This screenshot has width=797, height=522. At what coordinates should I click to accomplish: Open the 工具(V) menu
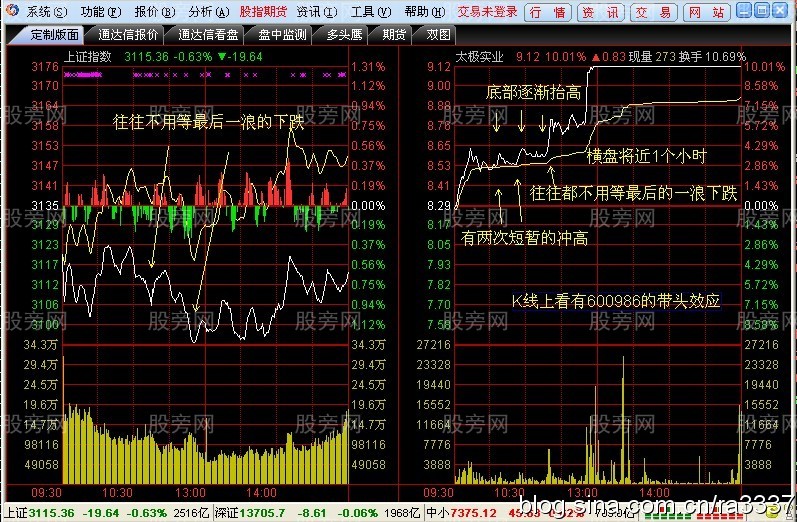[371, 11]
